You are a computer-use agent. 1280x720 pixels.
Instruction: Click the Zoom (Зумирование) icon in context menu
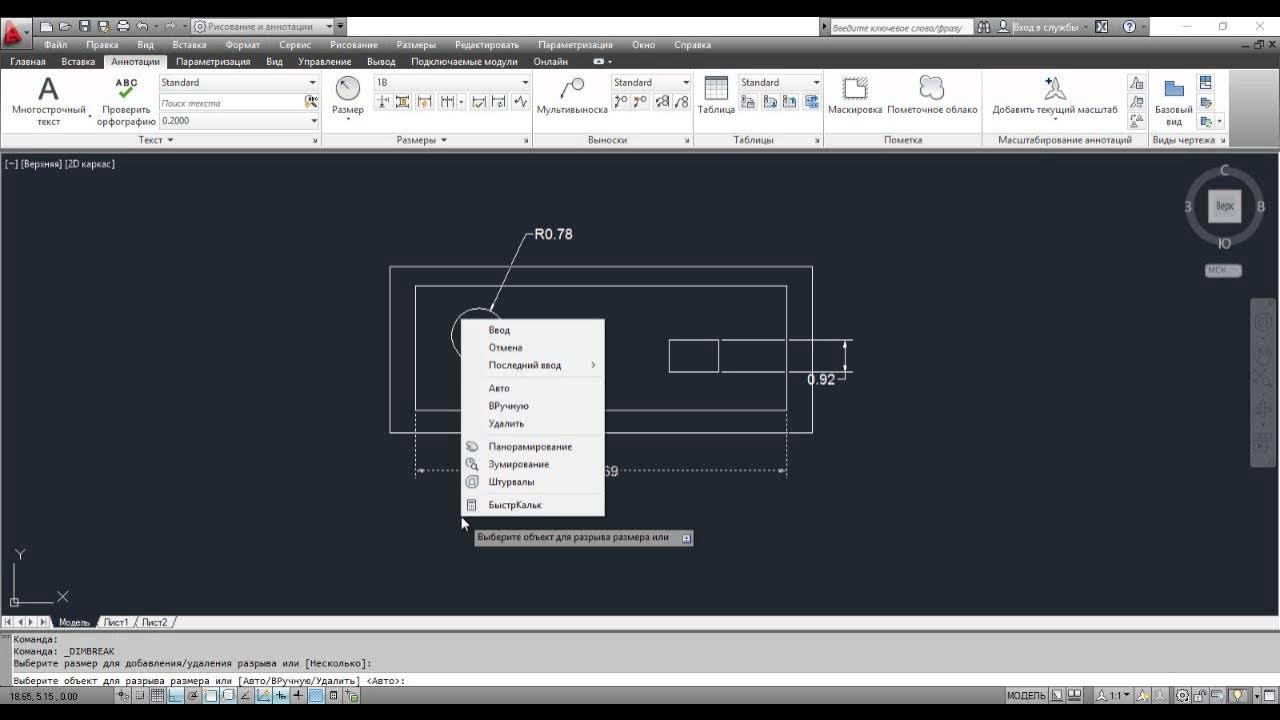[472, 464]
